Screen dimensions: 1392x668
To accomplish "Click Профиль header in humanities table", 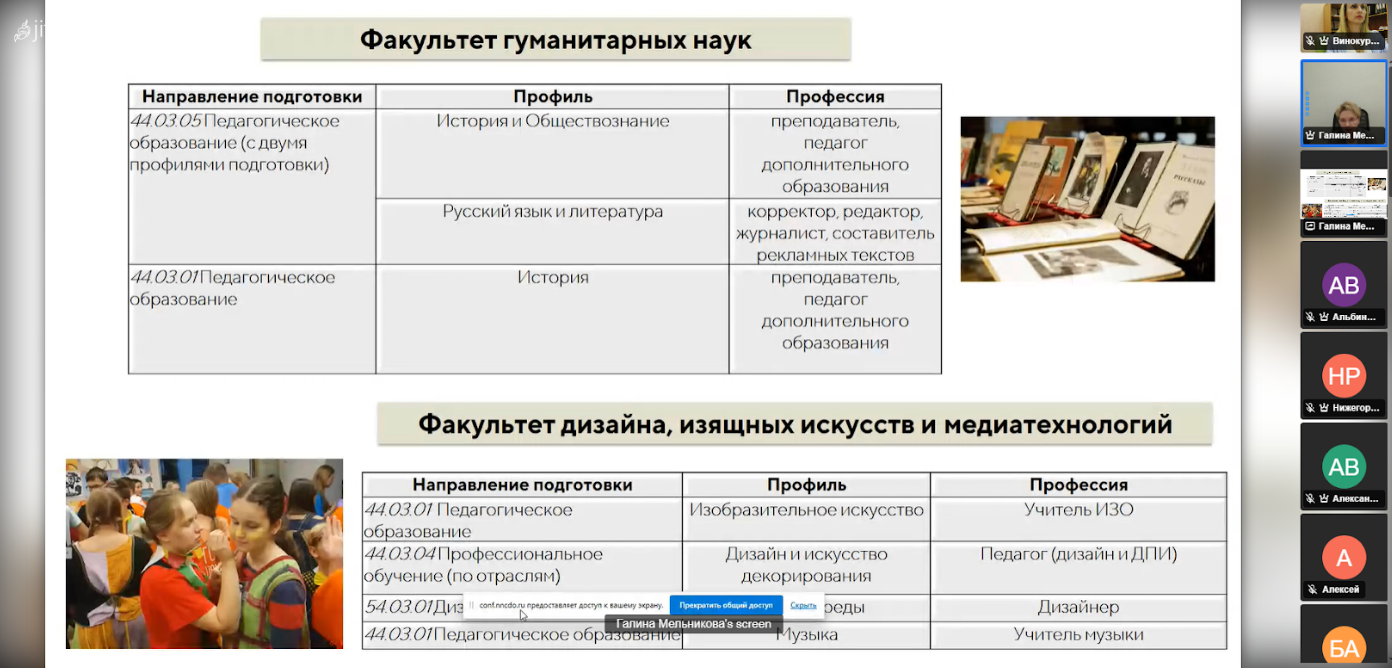I will click(553, 97).
